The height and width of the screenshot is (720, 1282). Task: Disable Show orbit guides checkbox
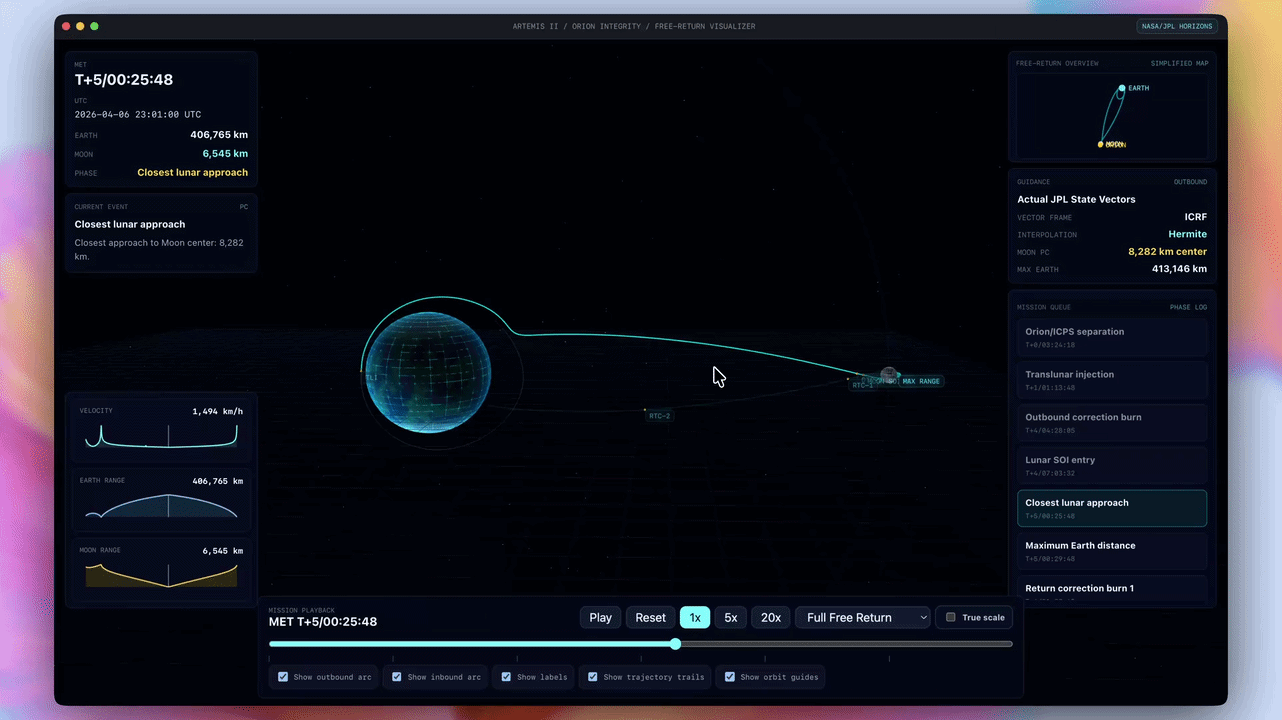(x=730, y=677)
